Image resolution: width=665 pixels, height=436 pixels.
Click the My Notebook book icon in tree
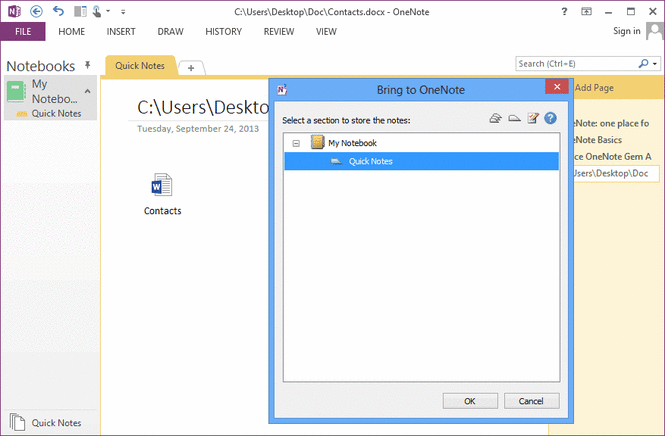(317, 142)
